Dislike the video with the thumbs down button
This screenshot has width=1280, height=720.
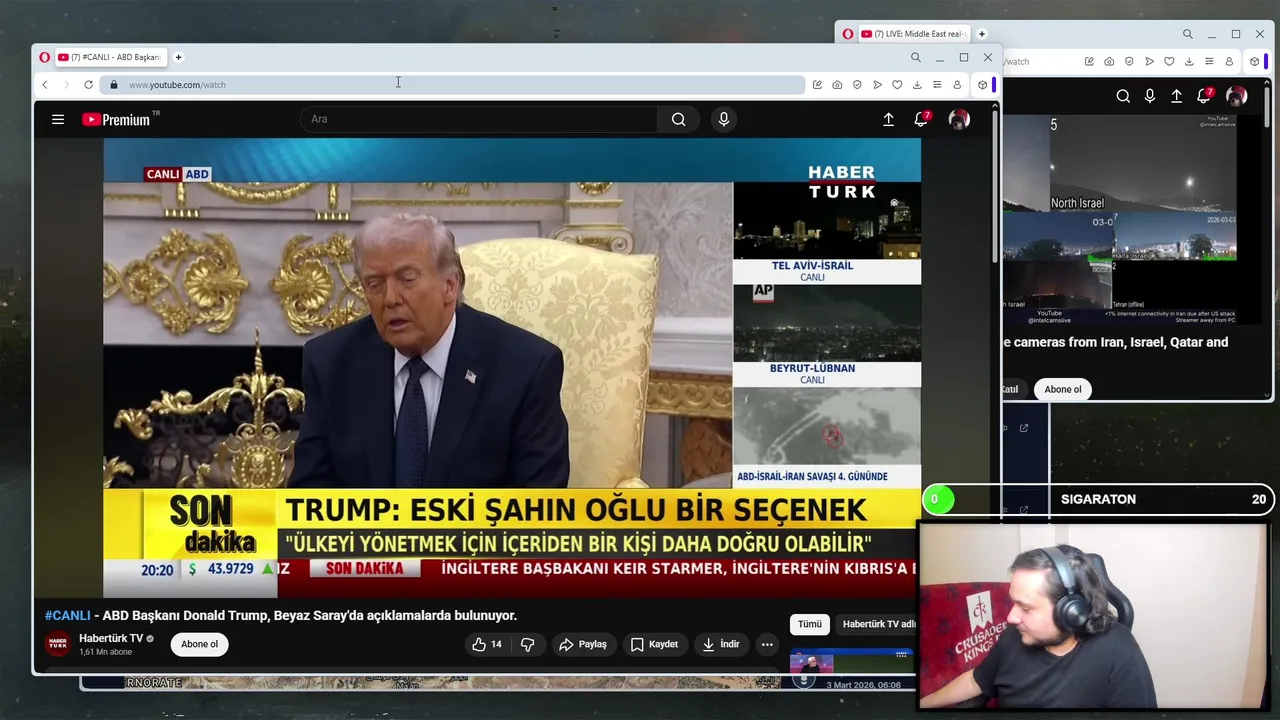coord(527,644)
